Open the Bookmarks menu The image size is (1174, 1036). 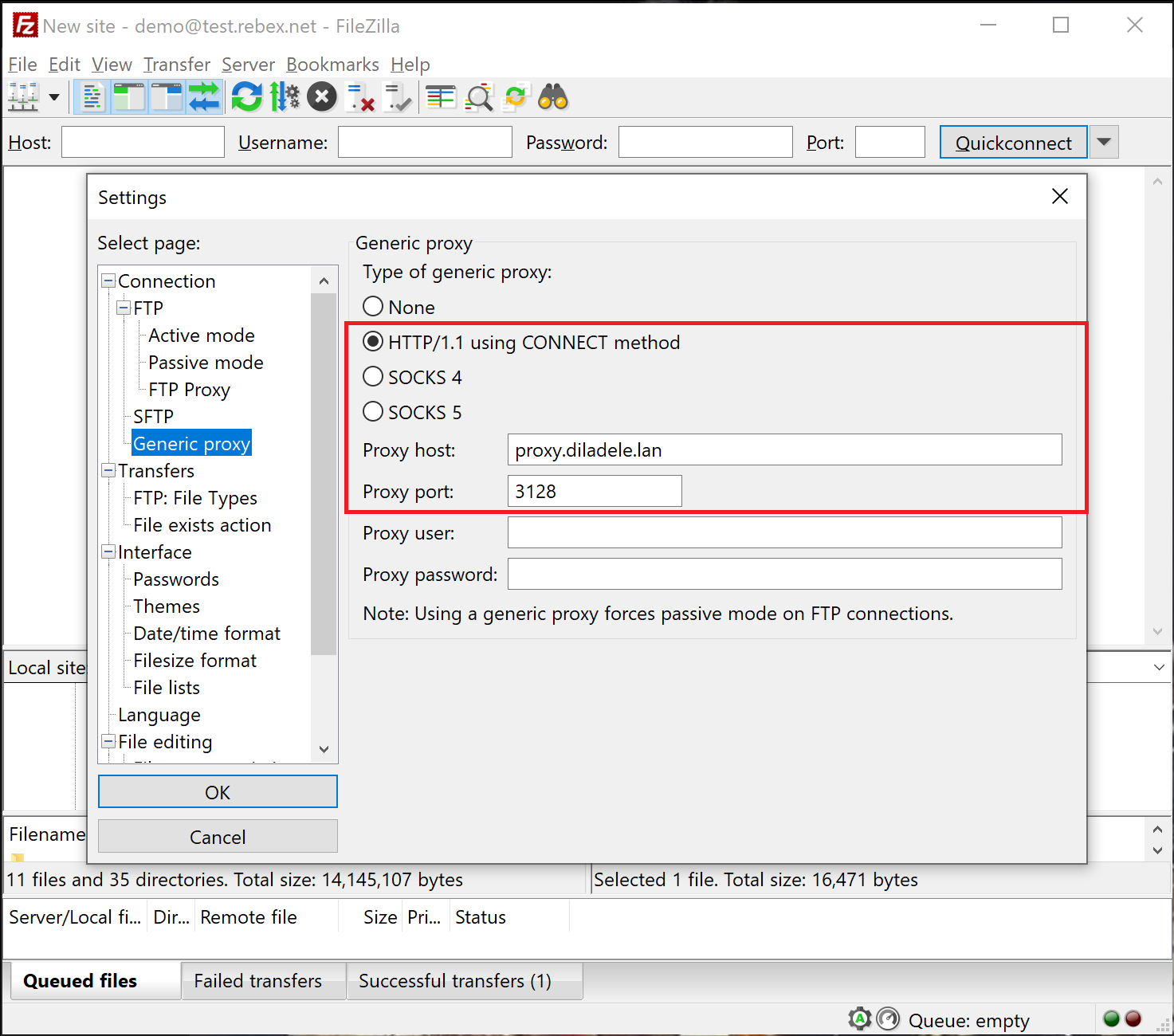point(332,65)
